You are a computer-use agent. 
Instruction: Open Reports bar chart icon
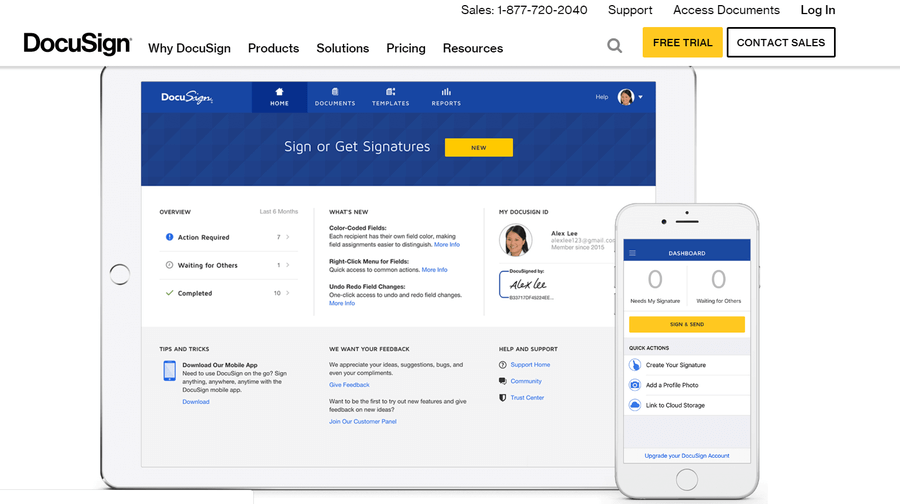[446, 92]
